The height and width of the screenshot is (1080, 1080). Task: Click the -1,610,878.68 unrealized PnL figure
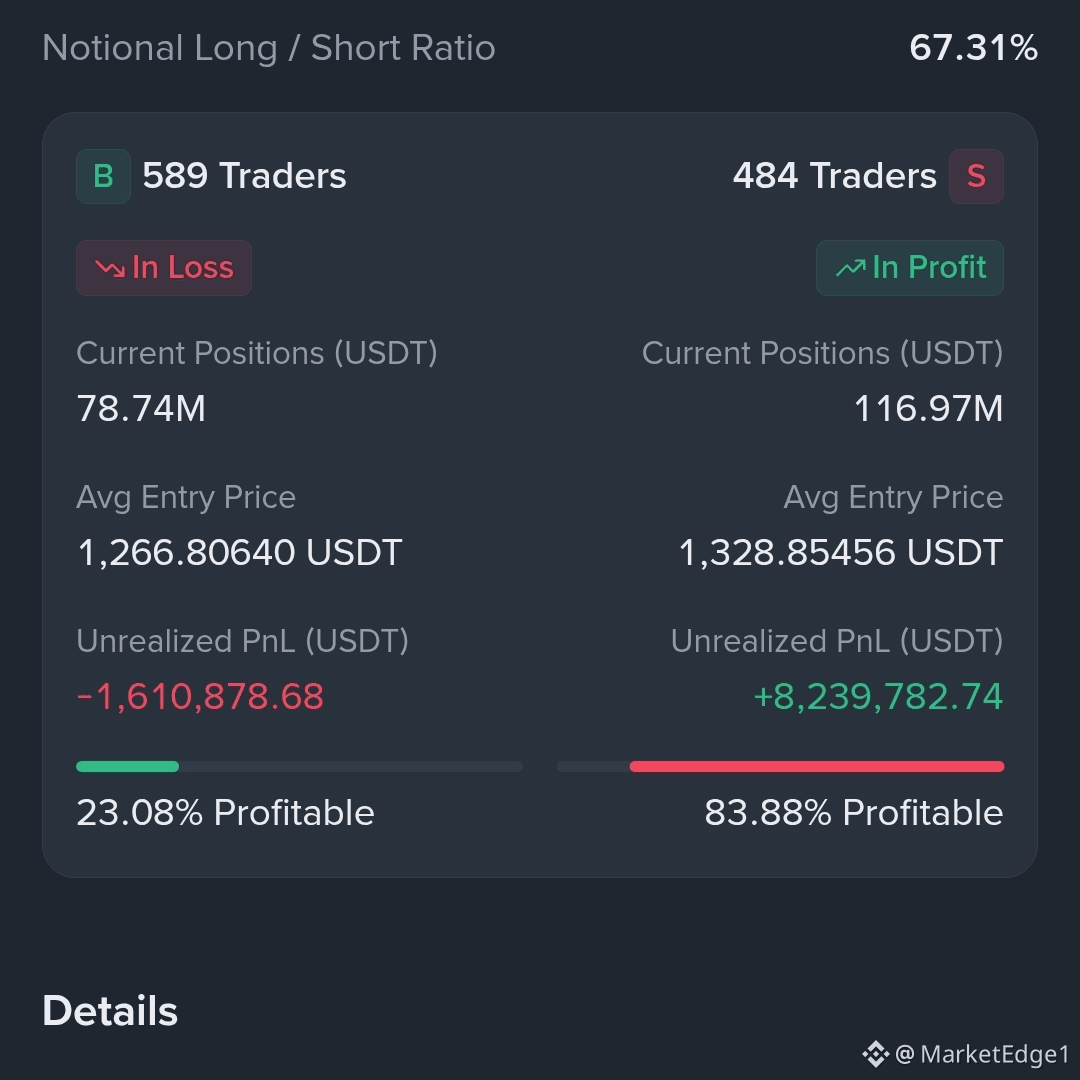tap(200, 696)
